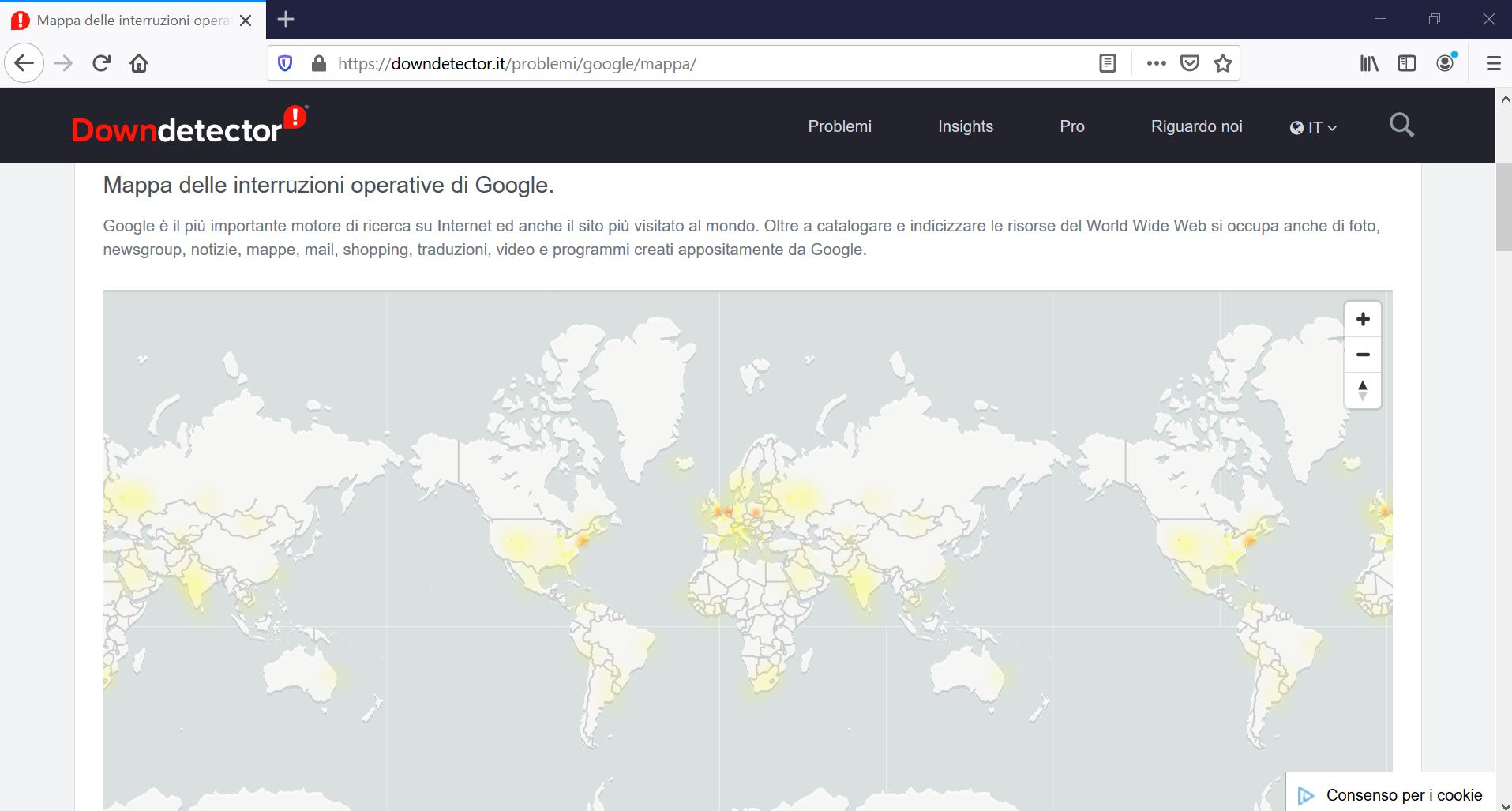Open the Downdetector site search

click(1401, 125)
